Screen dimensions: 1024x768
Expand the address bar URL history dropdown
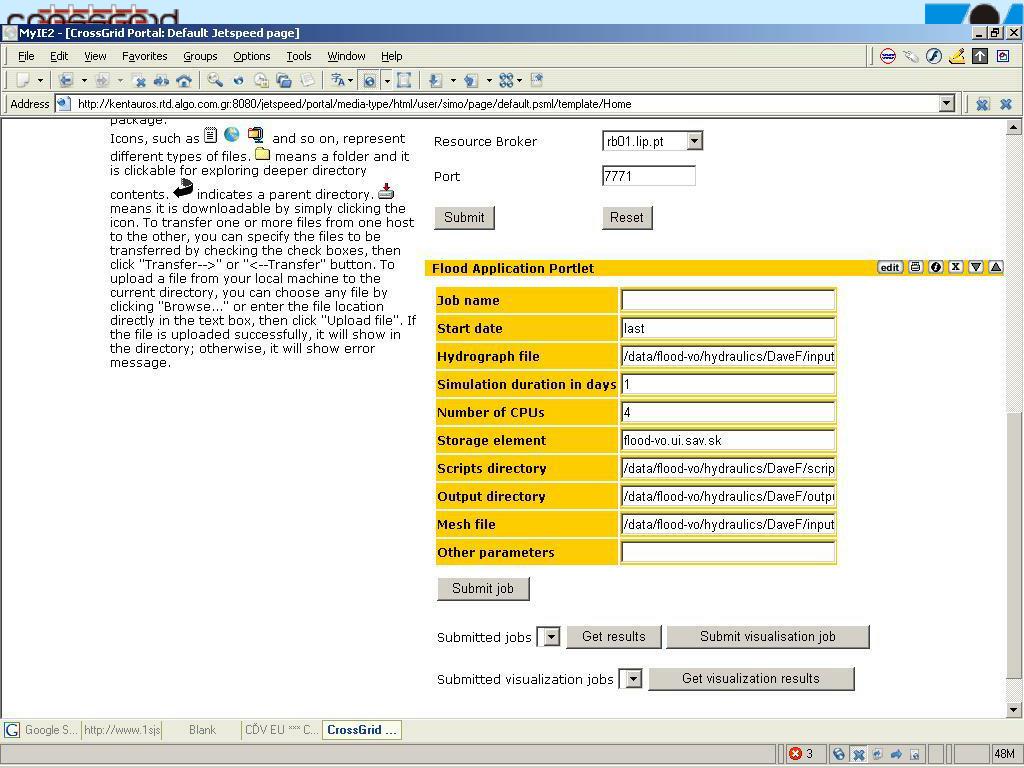[946, 104]
